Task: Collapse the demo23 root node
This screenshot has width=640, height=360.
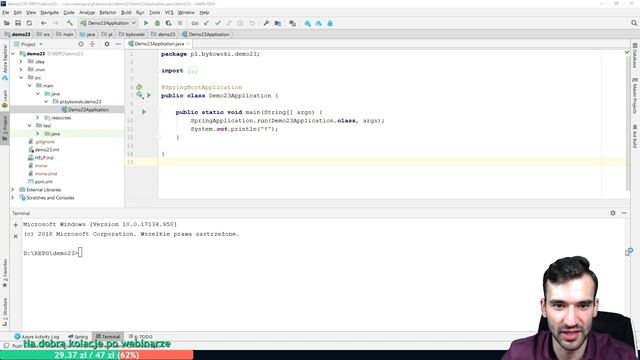Action: tap(13, 53)
